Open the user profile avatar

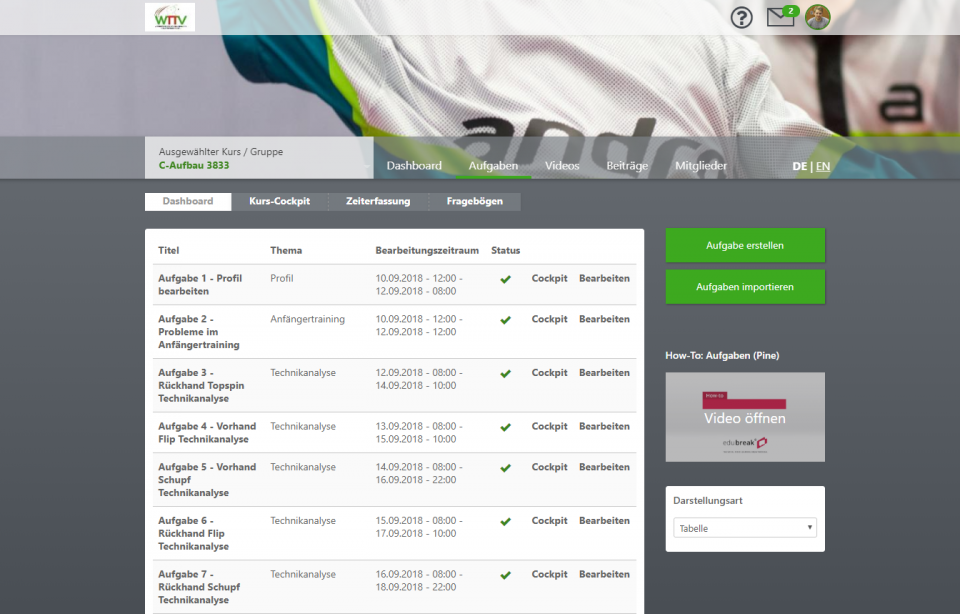[x=818, y=17]
